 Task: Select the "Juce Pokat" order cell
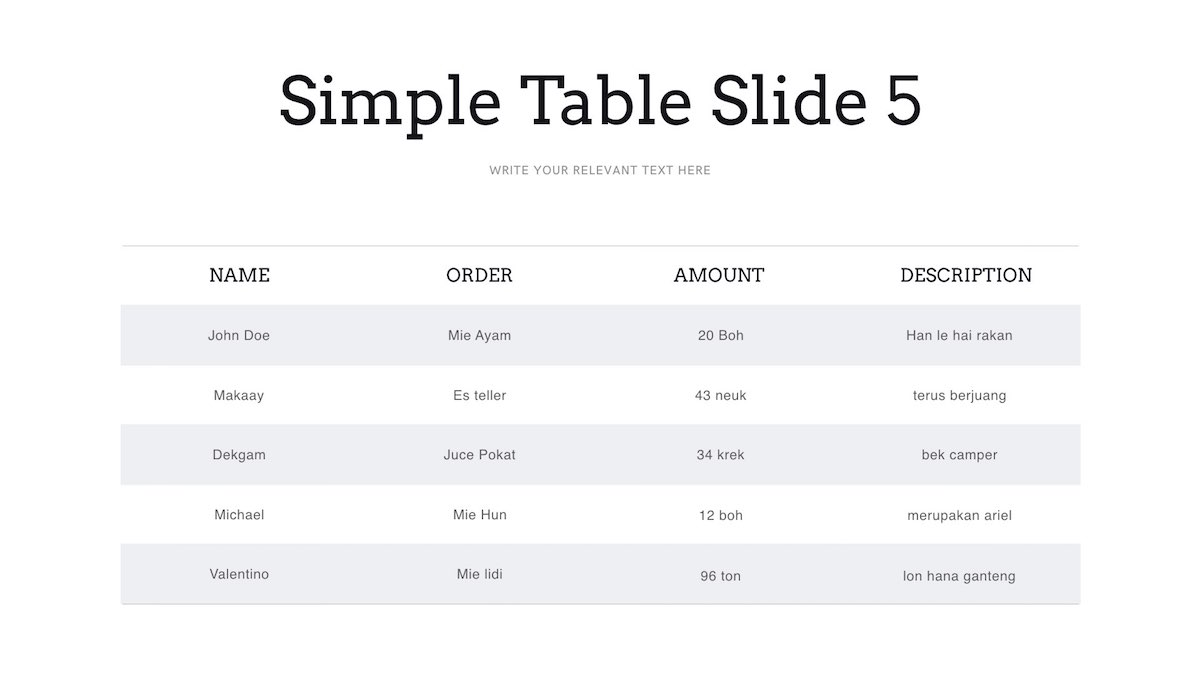pos(479,455)
